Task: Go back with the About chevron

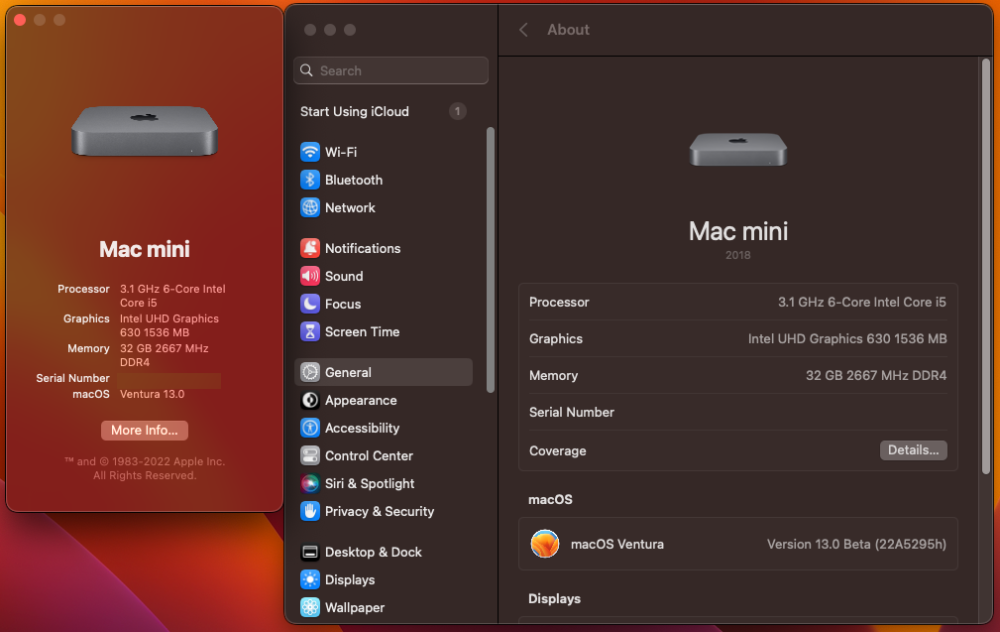Action: click(524, 29)
